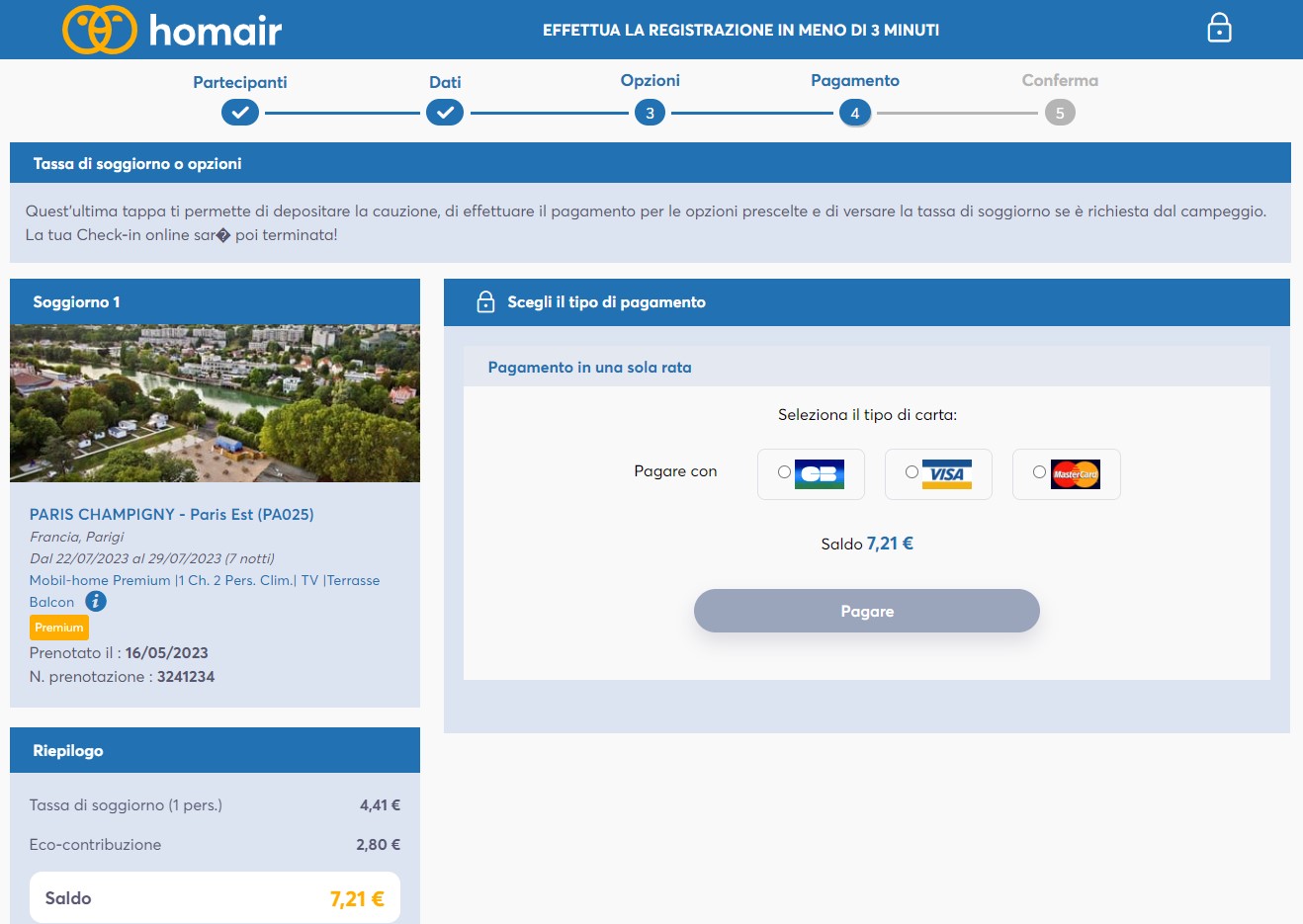Open the PARIS CHAMPIGNY campsite link
Image resolution: width=1303 pixels, height=924 pixels.
pyautogui.click(x=171, y=514)
